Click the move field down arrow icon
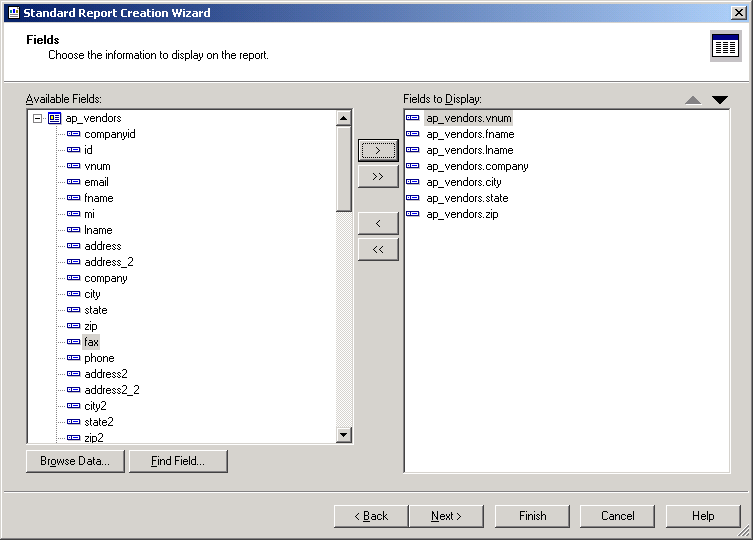 pyautogui.click(x=720, y=100)
